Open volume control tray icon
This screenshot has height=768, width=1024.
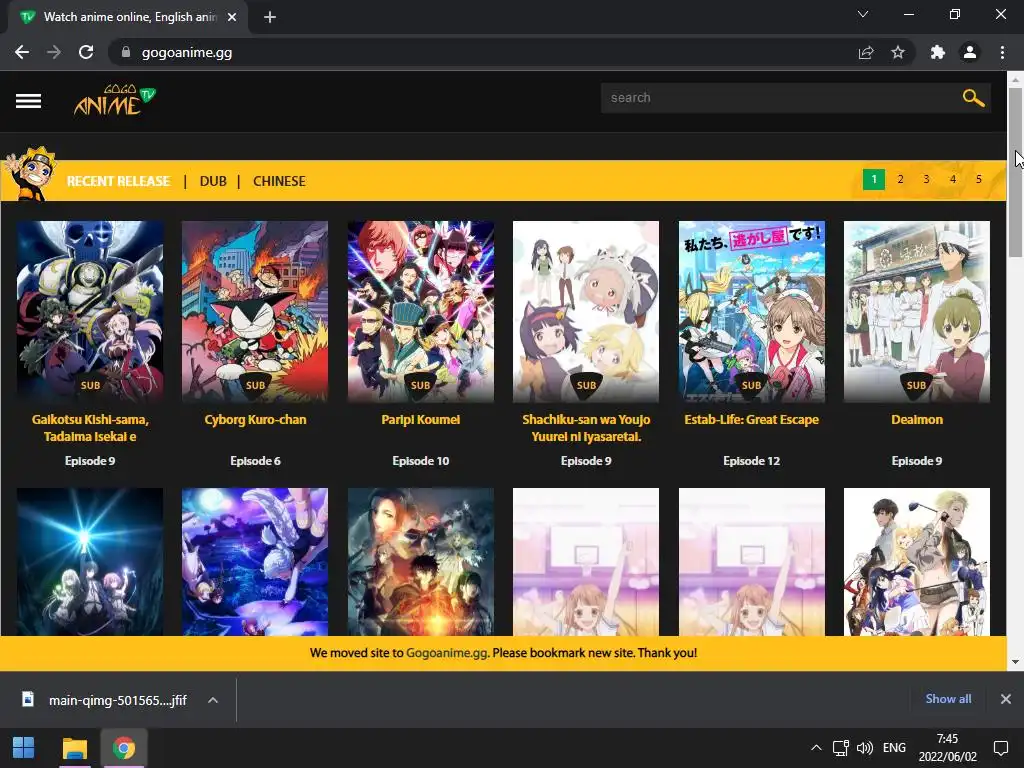coord(865,748)
